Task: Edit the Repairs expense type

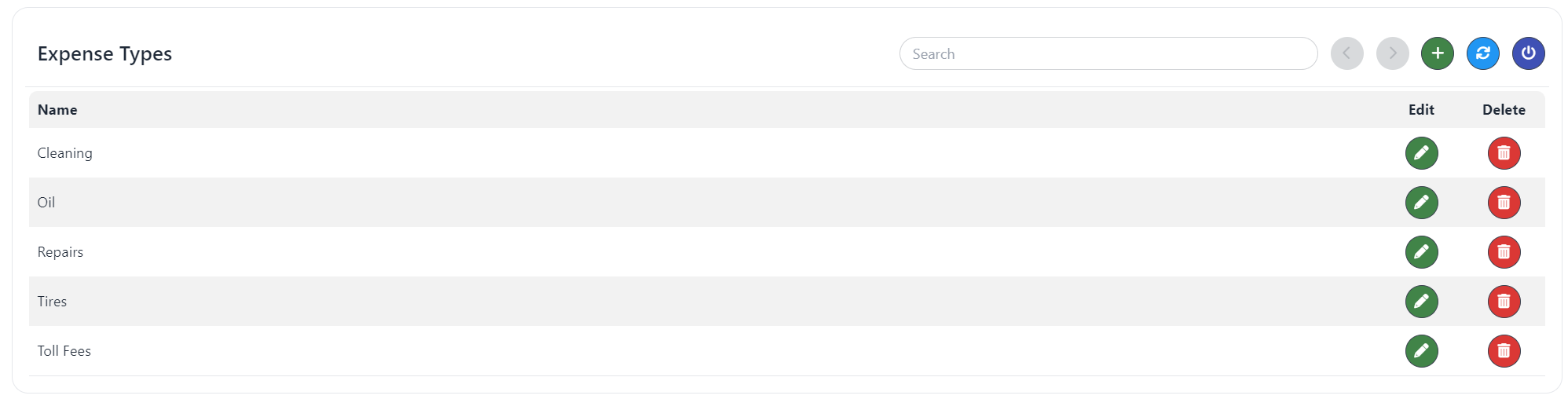Action: pyautogui.click(x=1421, y=252)
